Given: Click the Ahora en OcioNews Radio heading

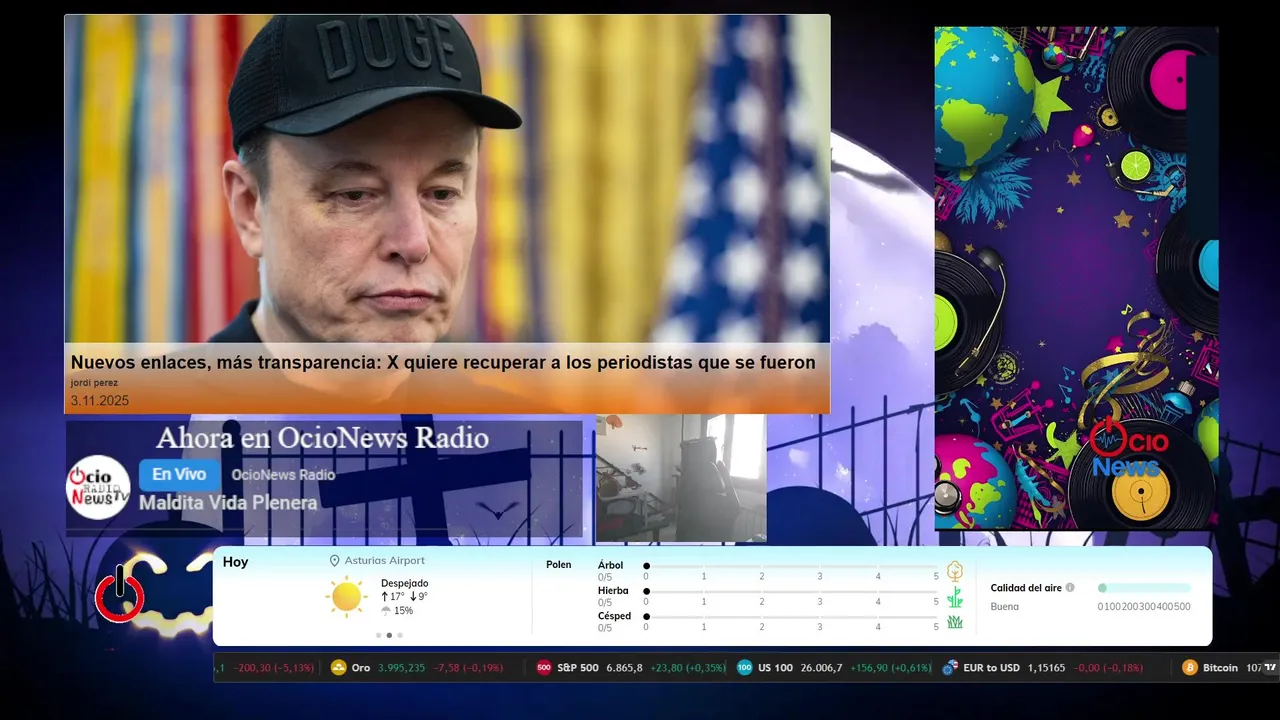Looking at the screenshot, I should pyautogui.click(x=323, y=438).
